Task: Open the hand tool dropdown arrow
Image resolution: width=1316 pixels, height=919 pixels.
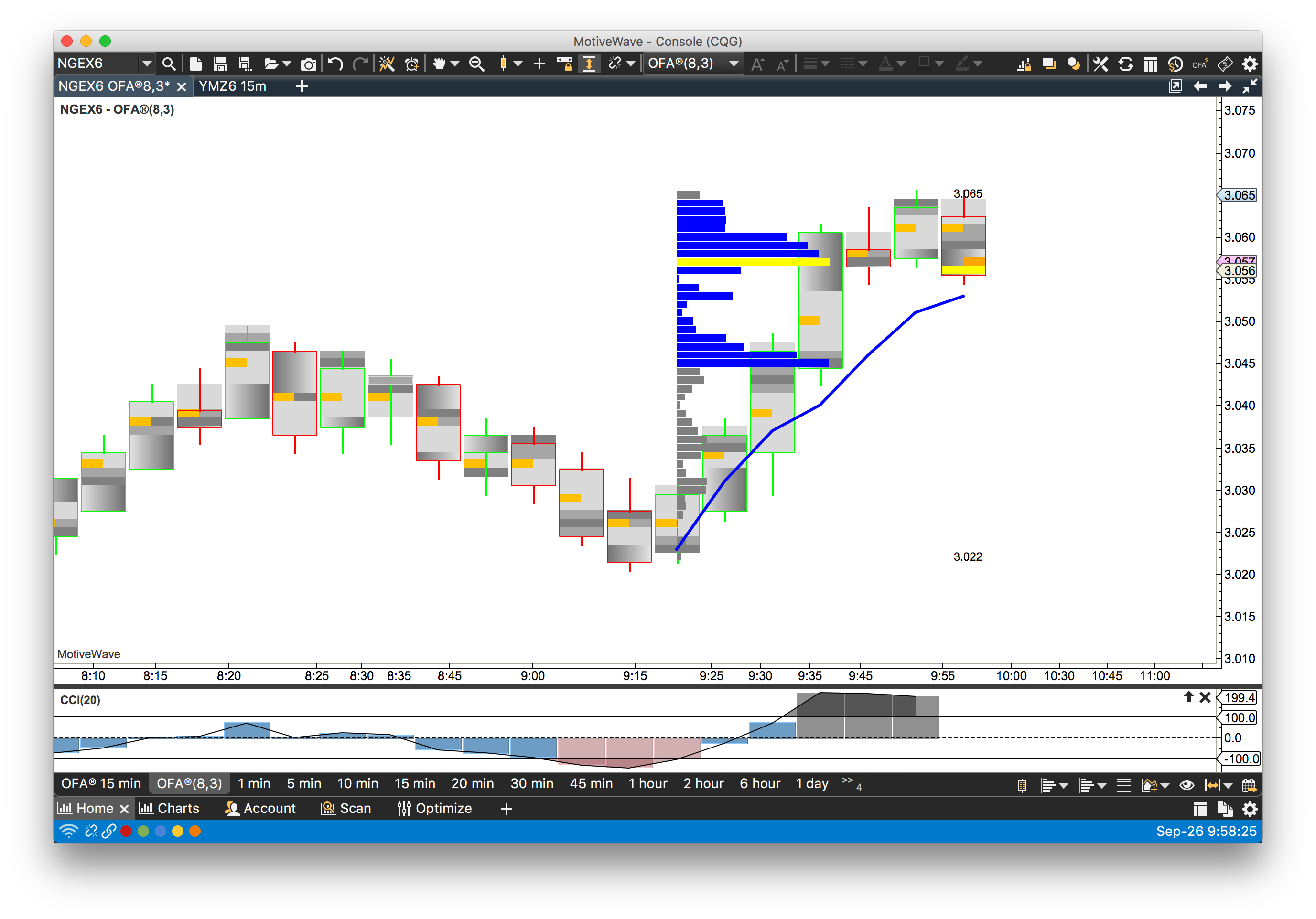Action: pos(455,64)
